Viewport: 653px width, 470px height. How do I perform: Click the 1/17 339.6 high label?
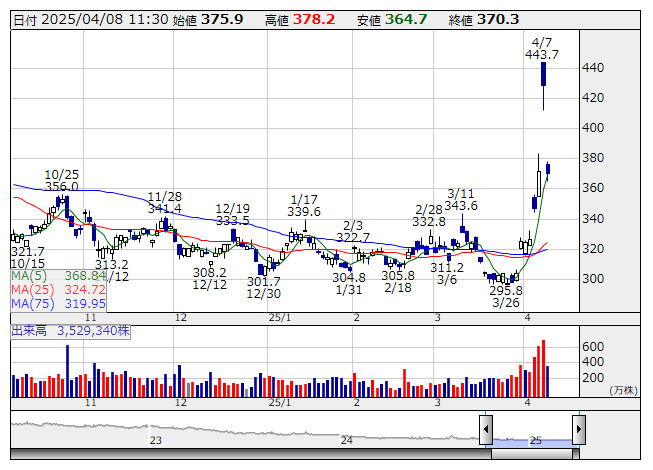coord(304,206)
